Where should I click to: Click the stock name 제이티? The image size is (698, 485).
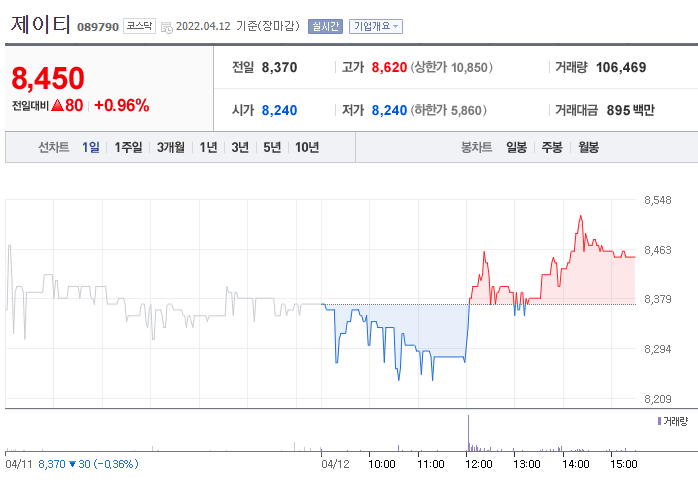(41, 24)
